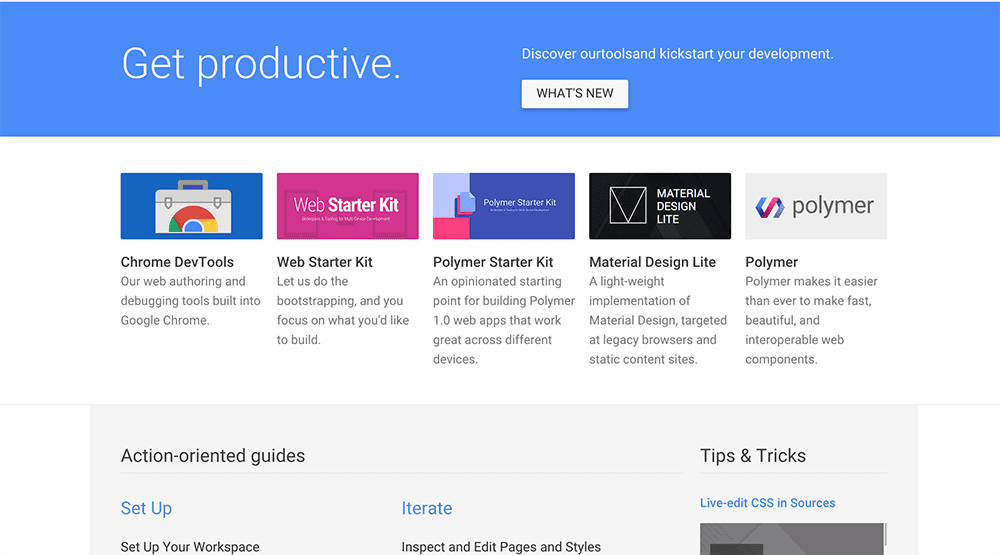
Task: Open Set Up Your Workspace guide
Action: [190, 547]
